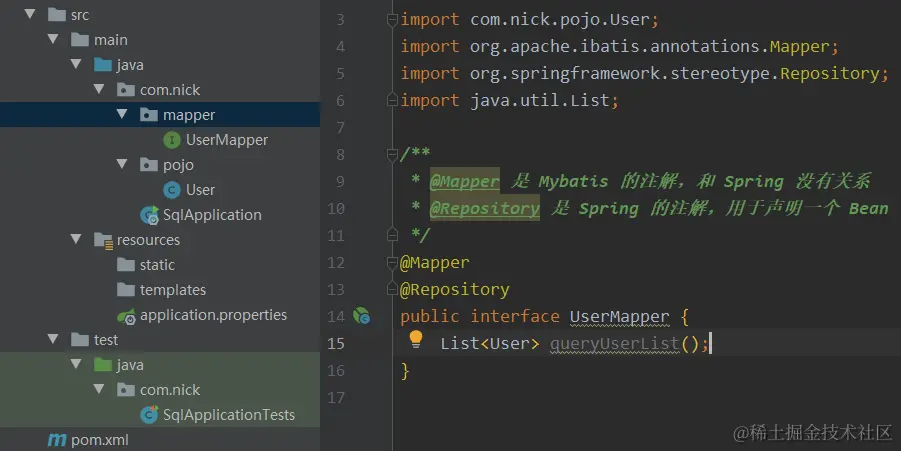901x451 pixels.
Task: Collapse the blue java source folder arrow
Action: click(76, 64)
